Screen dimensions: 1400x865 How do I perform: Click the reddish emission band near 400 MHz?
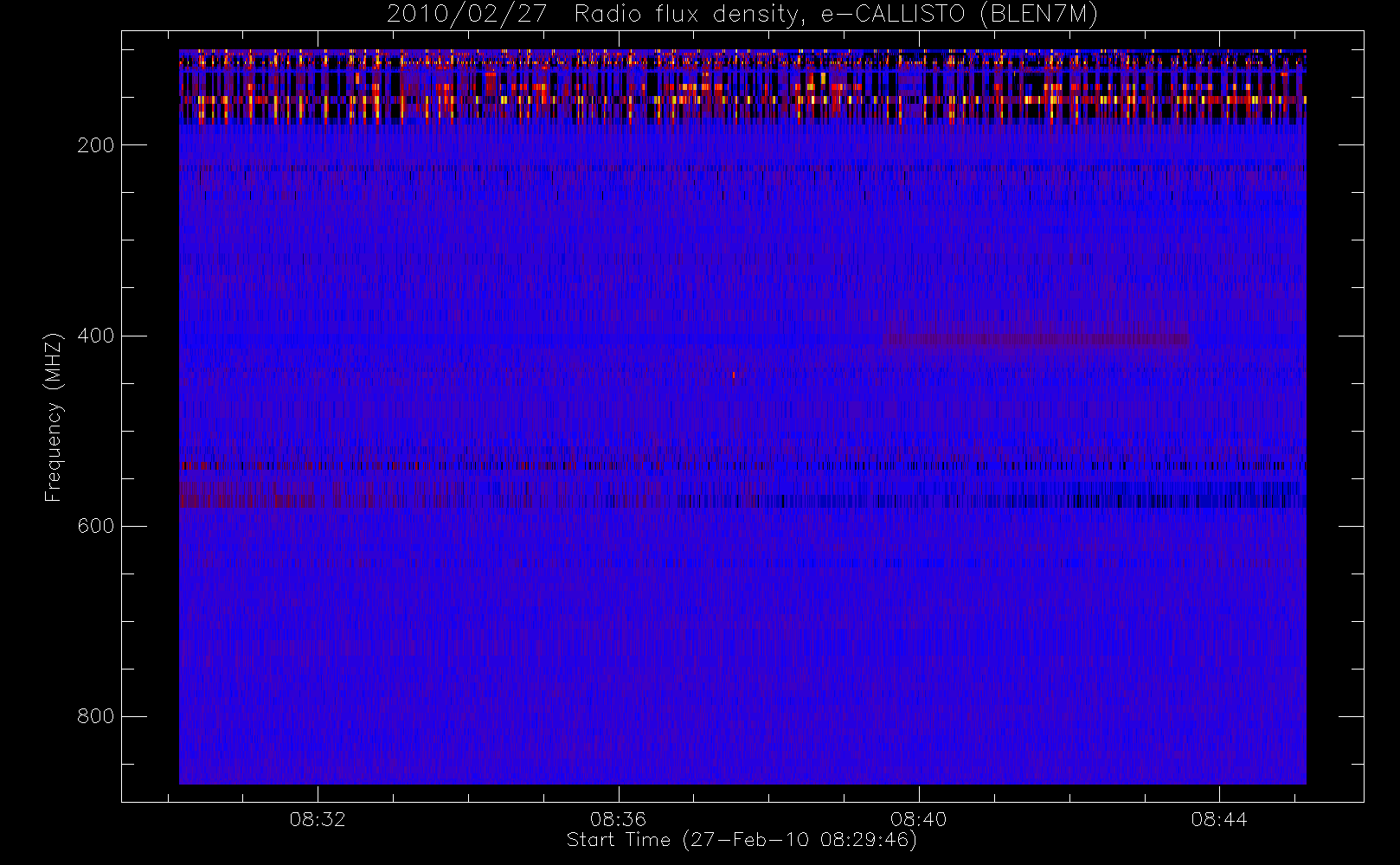click(1037, 339)
